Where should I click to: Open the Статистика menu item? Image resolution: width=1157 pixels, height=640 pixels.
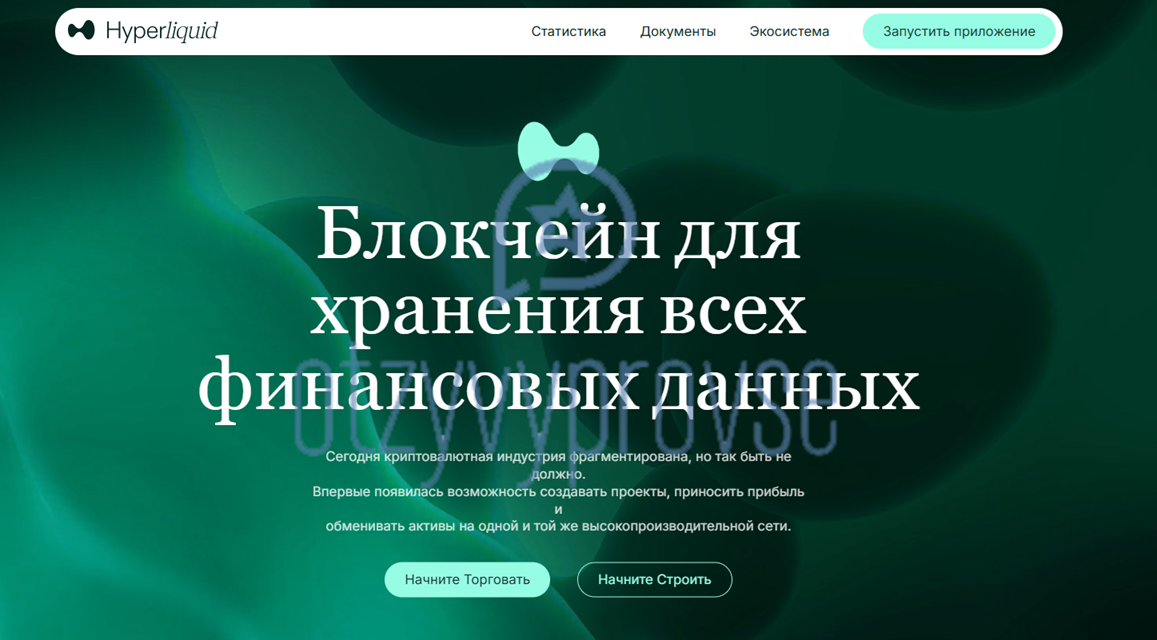coord(568,32)
